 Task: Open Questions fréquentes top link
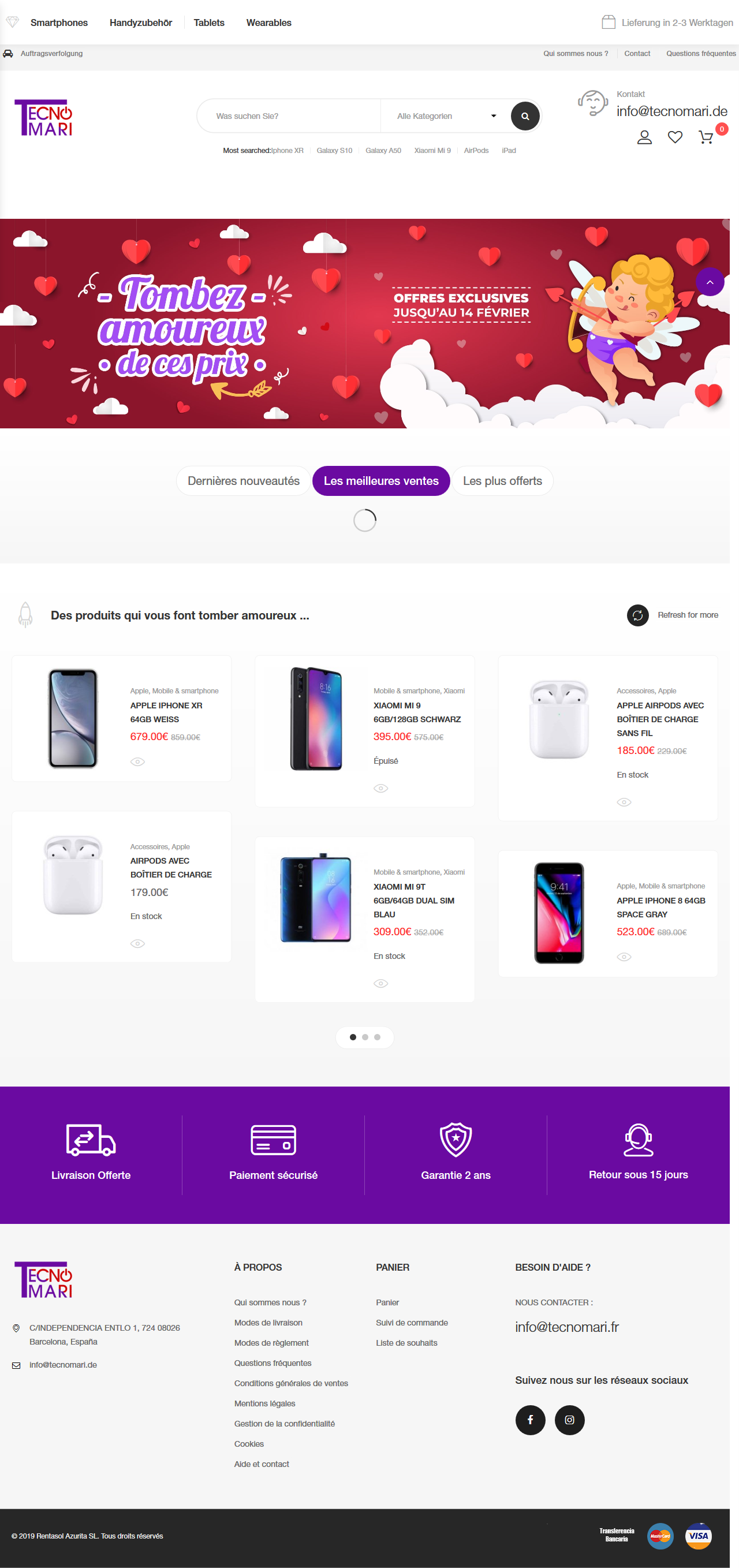click(701, 54)
